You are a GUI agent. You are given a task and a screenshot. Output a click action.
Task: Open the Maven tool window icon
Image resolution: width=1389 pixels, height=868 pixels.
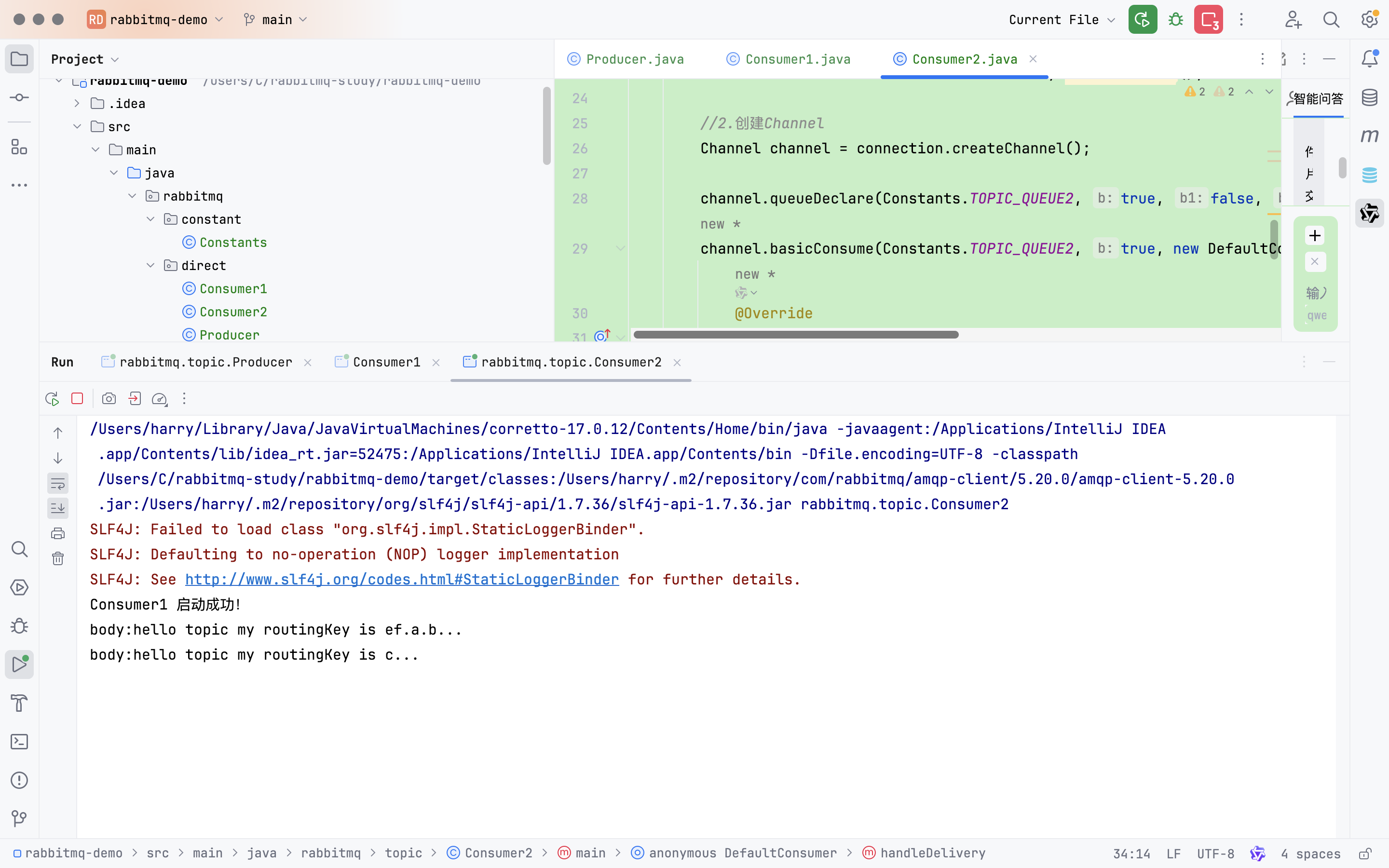1370,136
